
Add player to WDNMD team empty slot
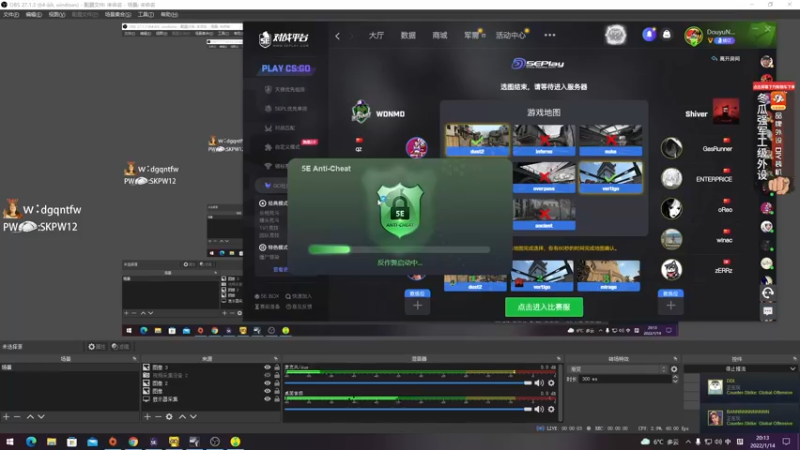417,306
